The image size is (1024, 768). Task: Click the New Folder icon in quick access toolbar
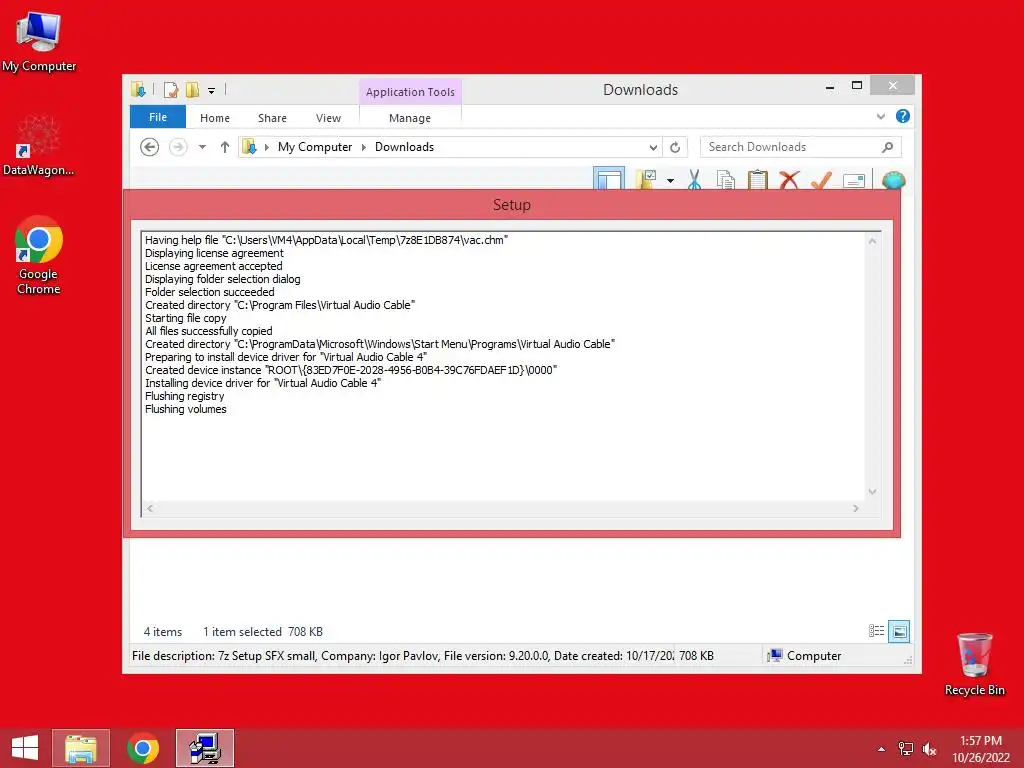coord(192,90)
